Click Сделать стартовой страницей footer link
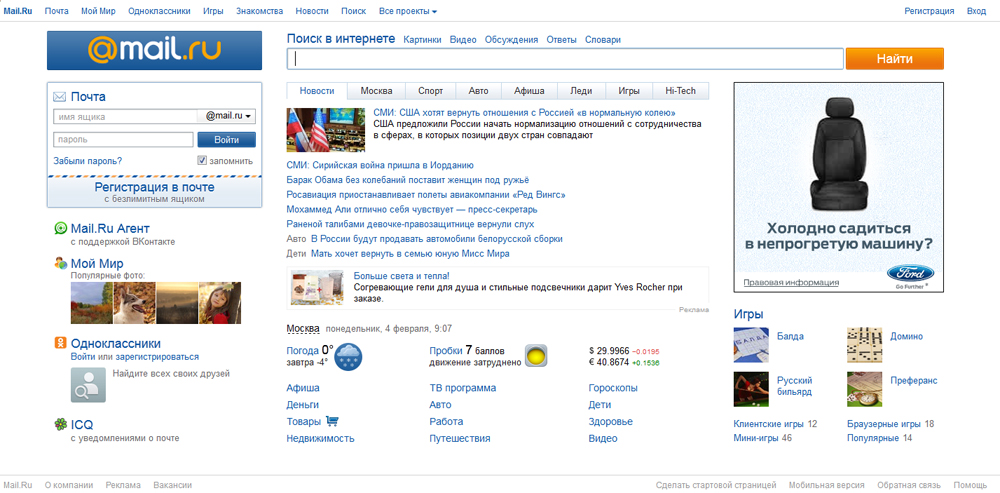The height and width of the screenshot is (493, 1000). click(x=716, y=485)
